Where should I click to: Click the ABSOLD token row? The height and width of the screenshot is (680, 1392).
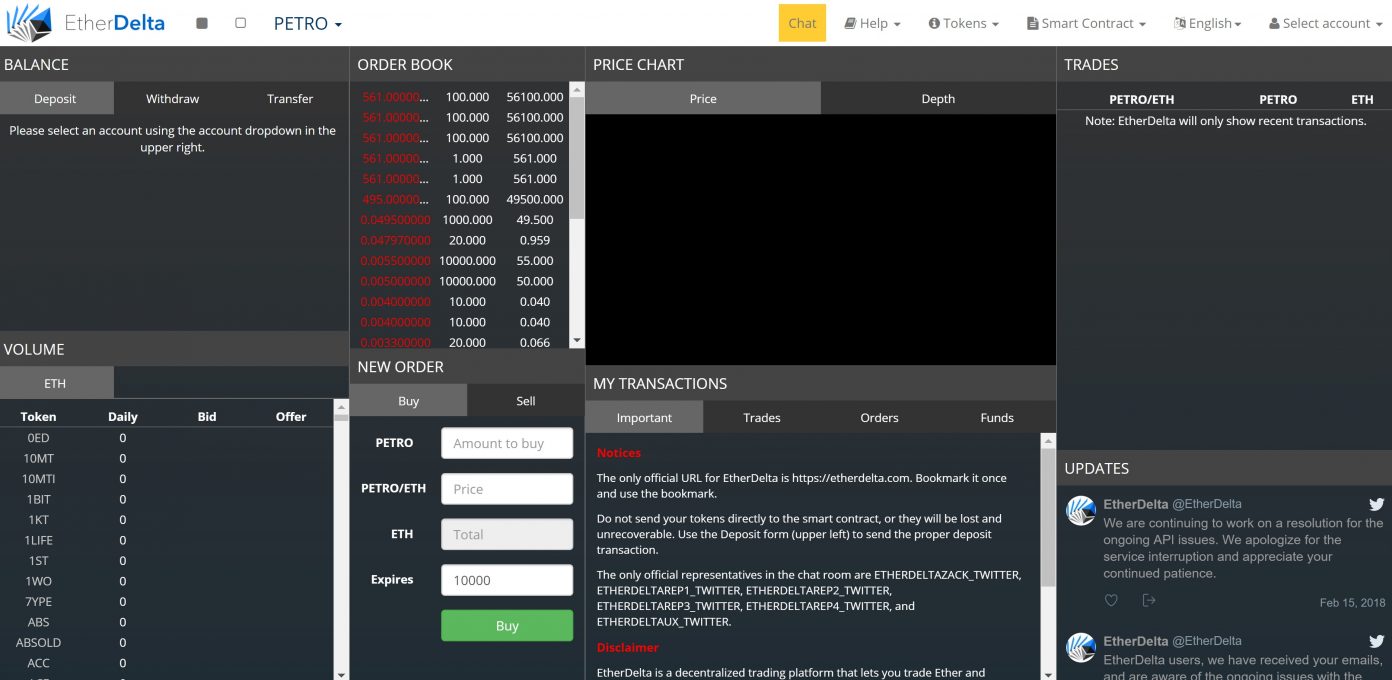[166, 642]
